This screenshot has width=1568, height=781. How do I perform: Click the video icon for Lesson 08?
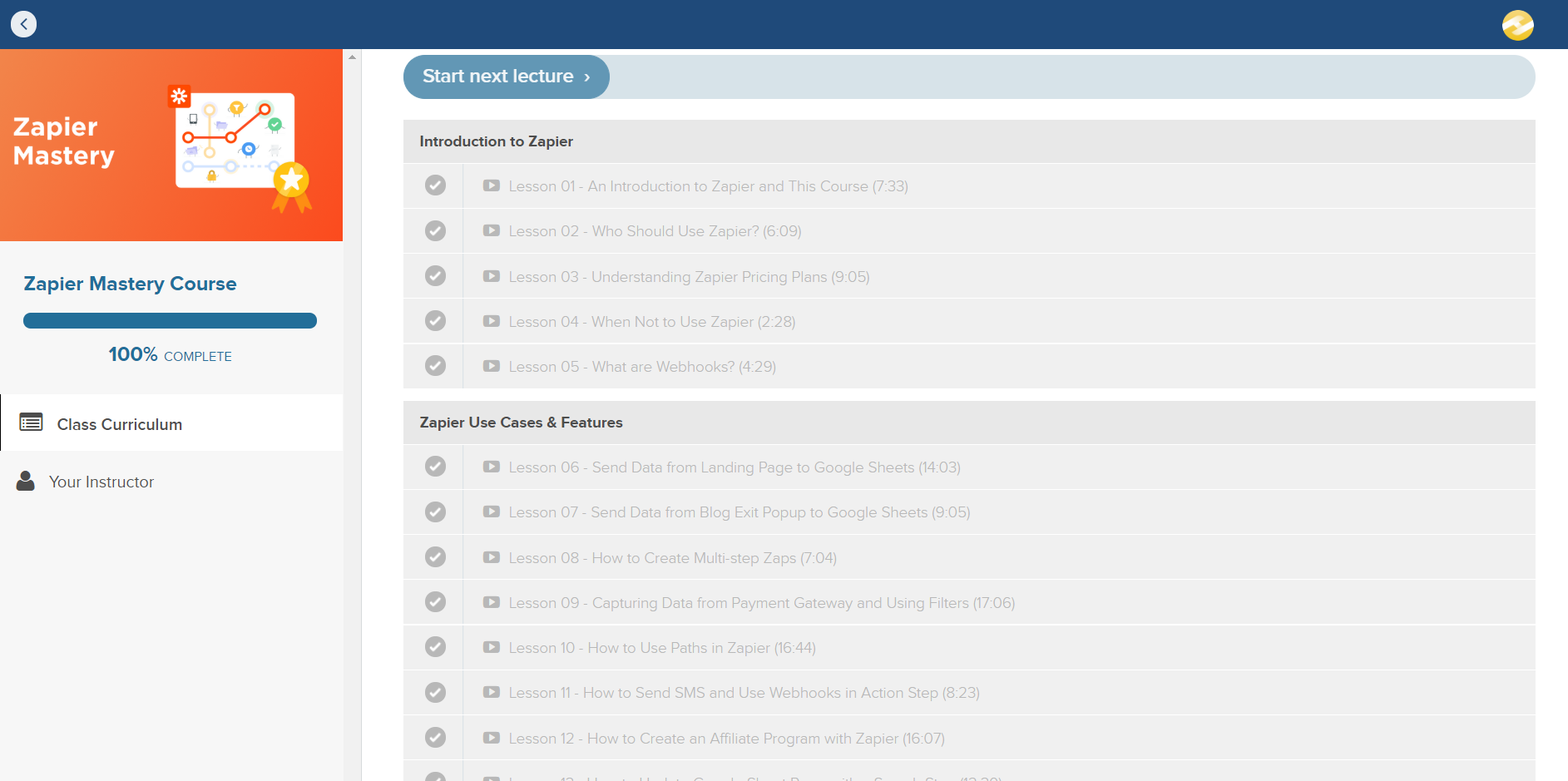492,557
